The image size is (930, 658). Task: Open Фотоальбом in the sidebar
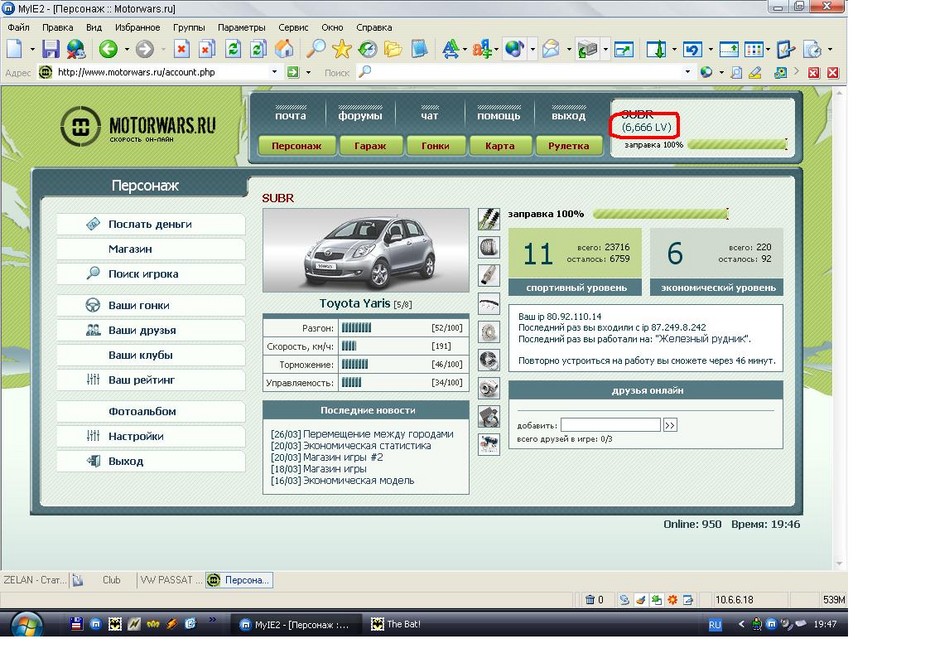click(151, 412)
